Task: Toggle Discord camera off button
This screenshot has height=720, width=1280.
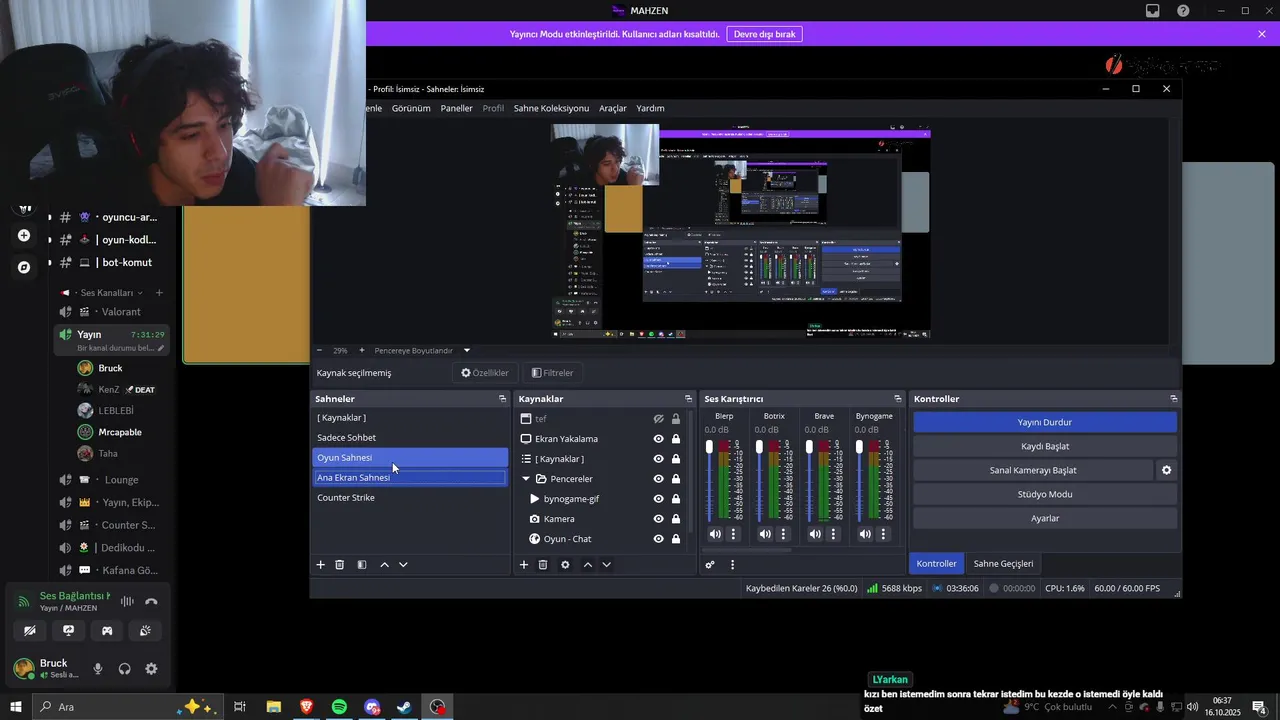Action: tap(30, 631)
